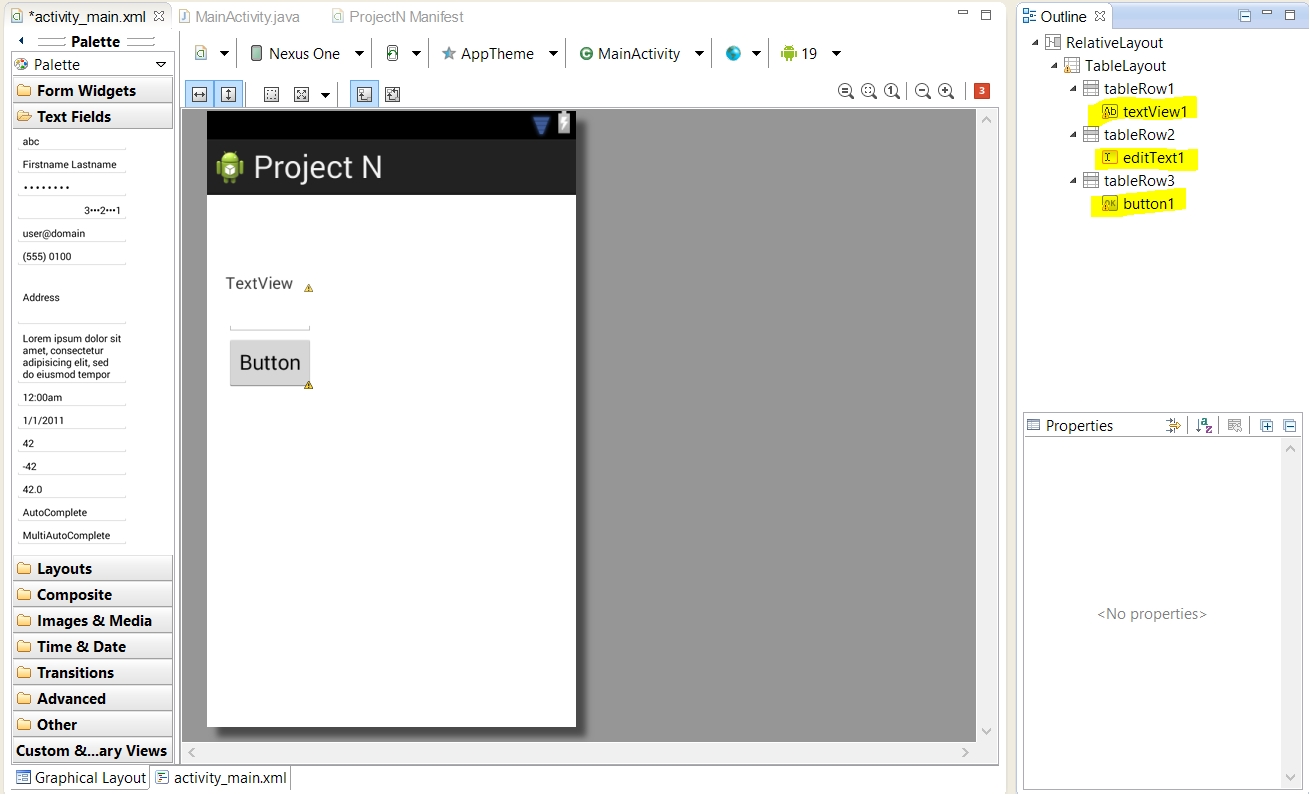
Task: Open the MainActivity association dropdown
Action: [x=640, y=54]
